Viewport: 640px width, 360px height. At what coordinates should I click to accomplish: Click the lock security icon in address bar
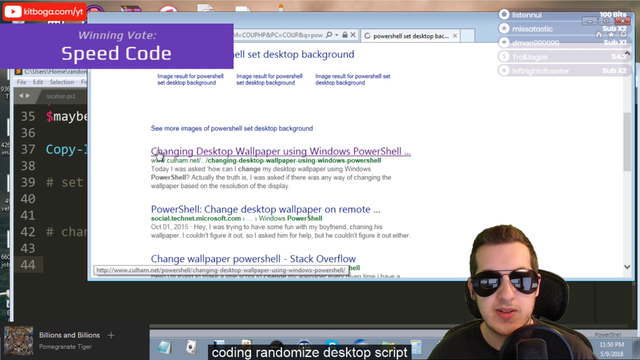point(345,35)
